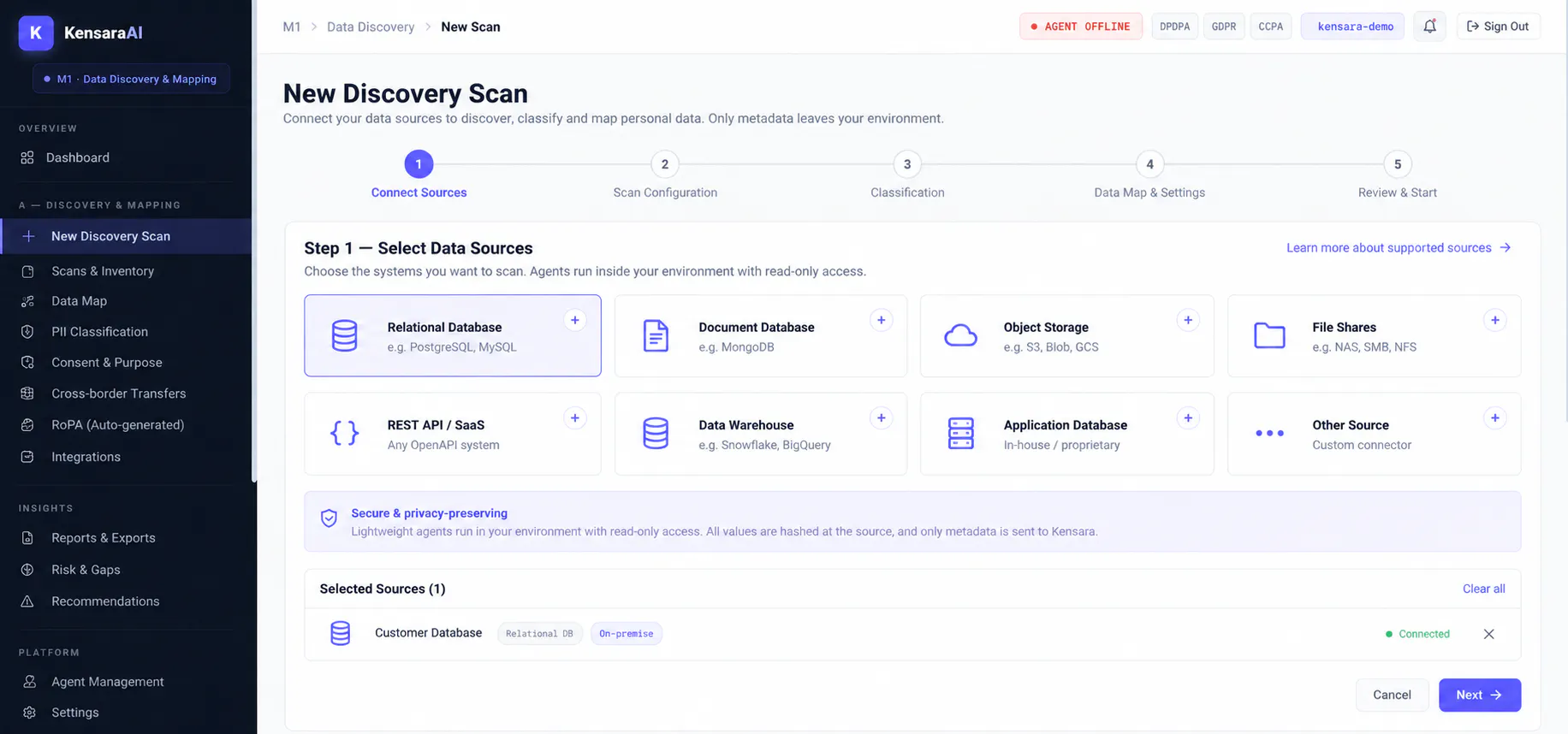Add REST API / SaaS with its plus button
This screenshot has height=734, width=1568.
pos(575,417)
